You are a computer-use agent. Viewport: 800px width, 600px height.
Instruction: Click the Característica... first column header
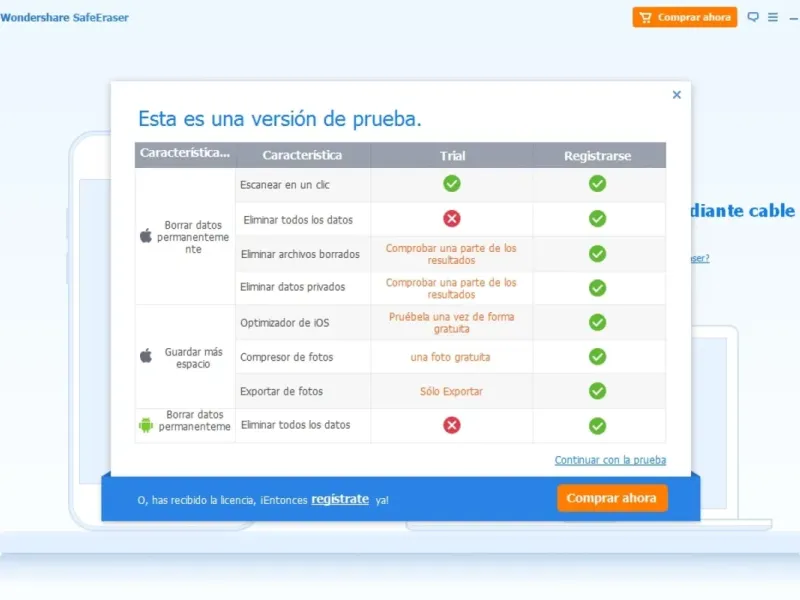(185, 153)
